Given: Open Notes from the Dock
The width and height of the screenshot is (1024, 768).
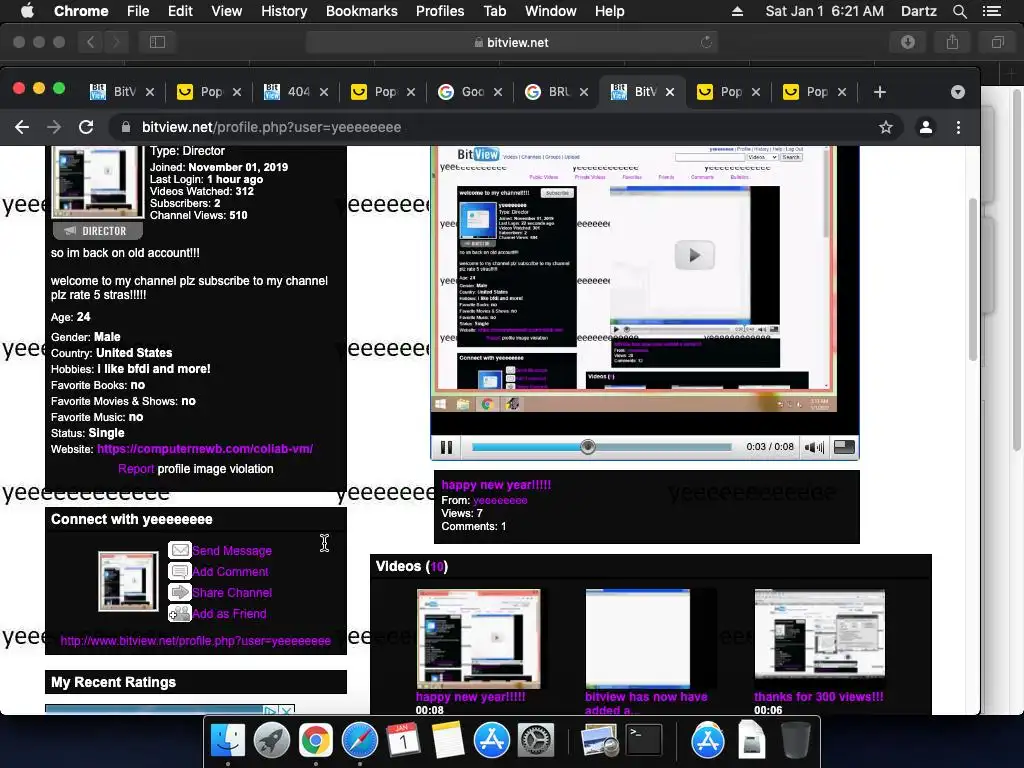Looking at the screenshot, I should (448, 741).
